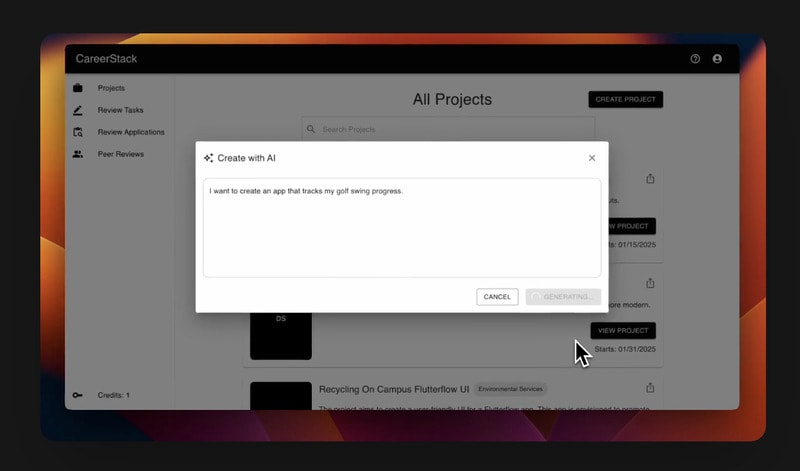Click View Project above Starts 01/31/2025
The height and width of the screenshot is (471, 800).
point(622,330)
